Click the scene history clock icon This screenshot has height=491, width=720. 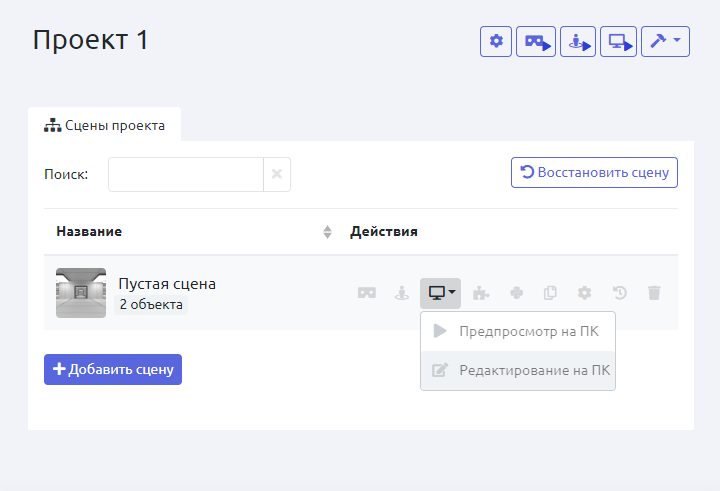click(x=620, y=293)
